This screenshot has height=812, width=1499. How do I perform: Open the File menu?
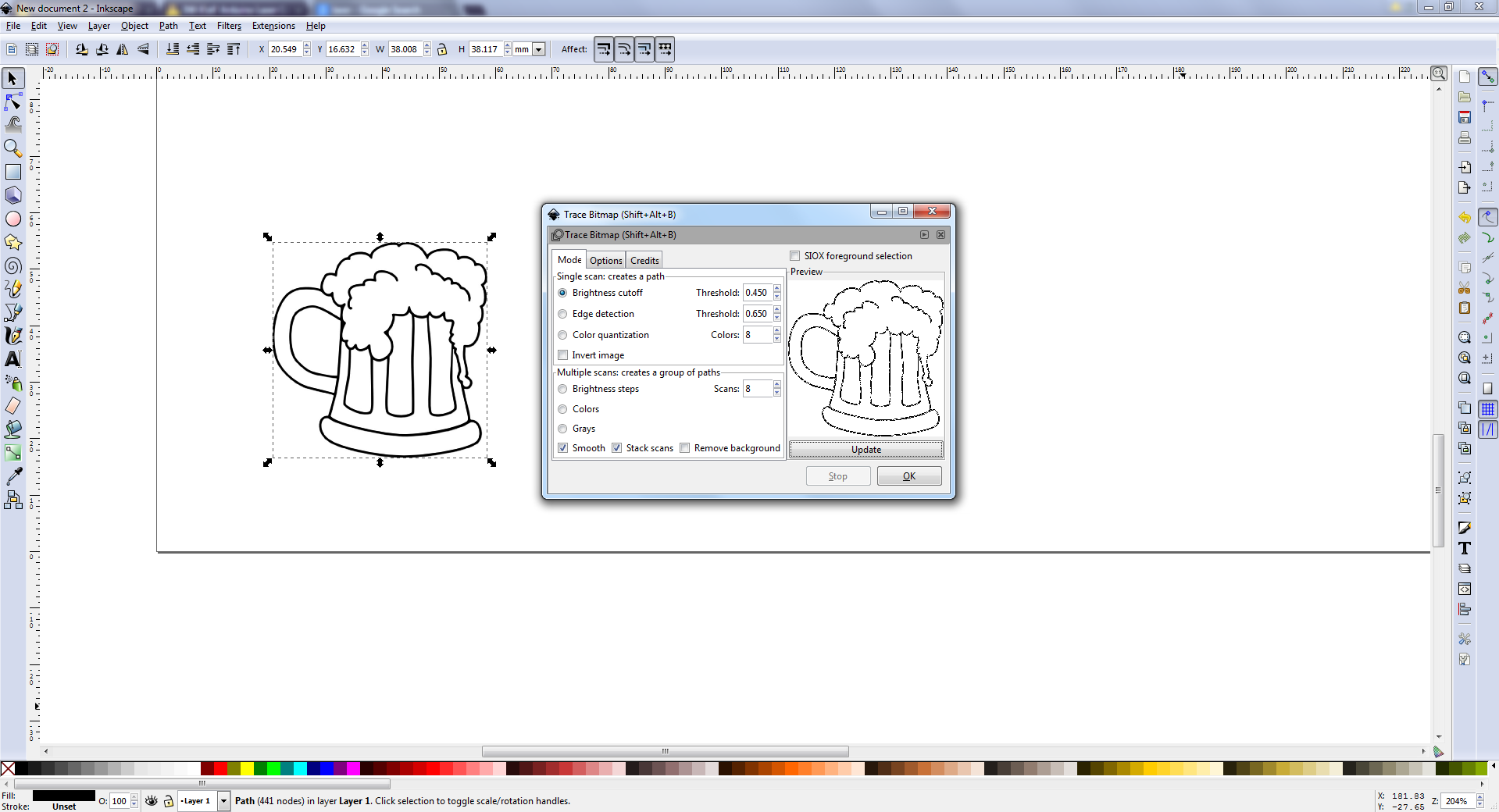pyautogui.click(x=13, y=26)
